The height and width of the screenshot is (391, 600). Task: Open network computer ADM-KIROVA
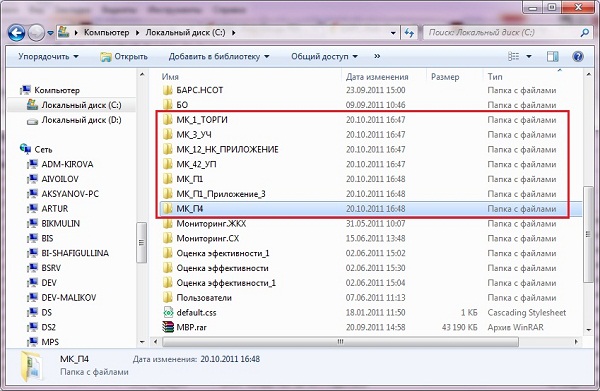[x=60, y=164]
